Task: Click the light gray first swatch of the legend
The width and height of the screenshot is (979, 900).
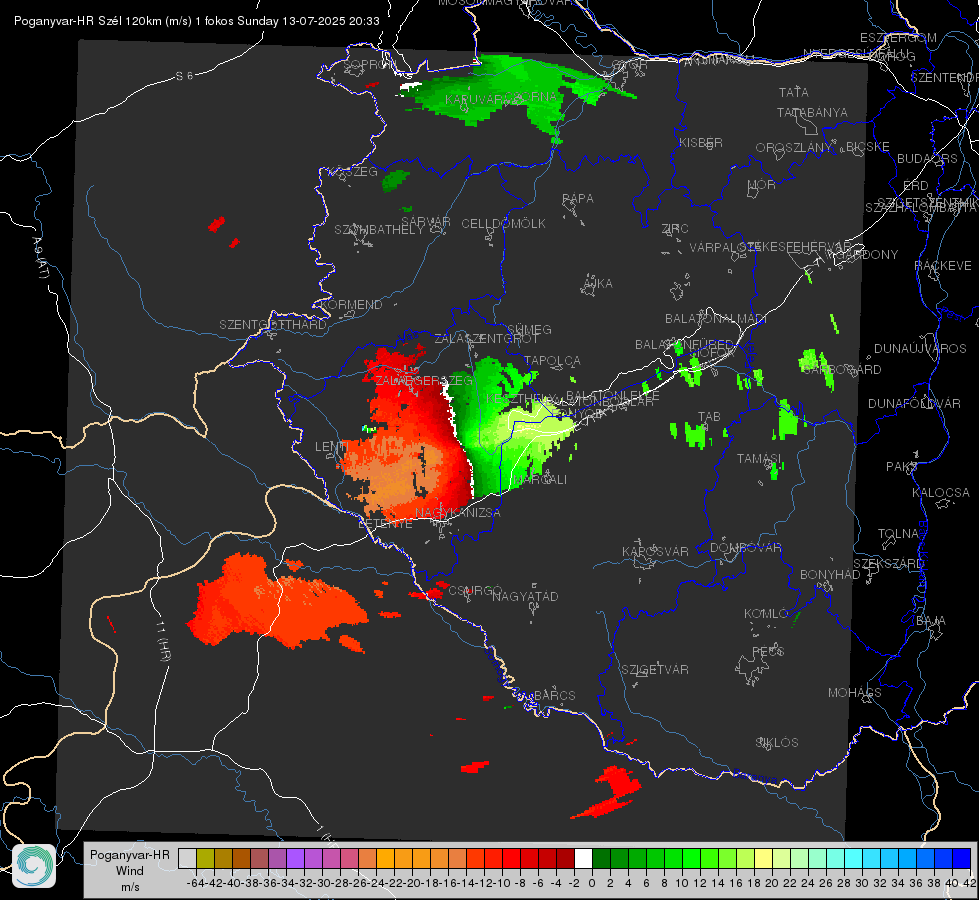Action: pos(187,859)
